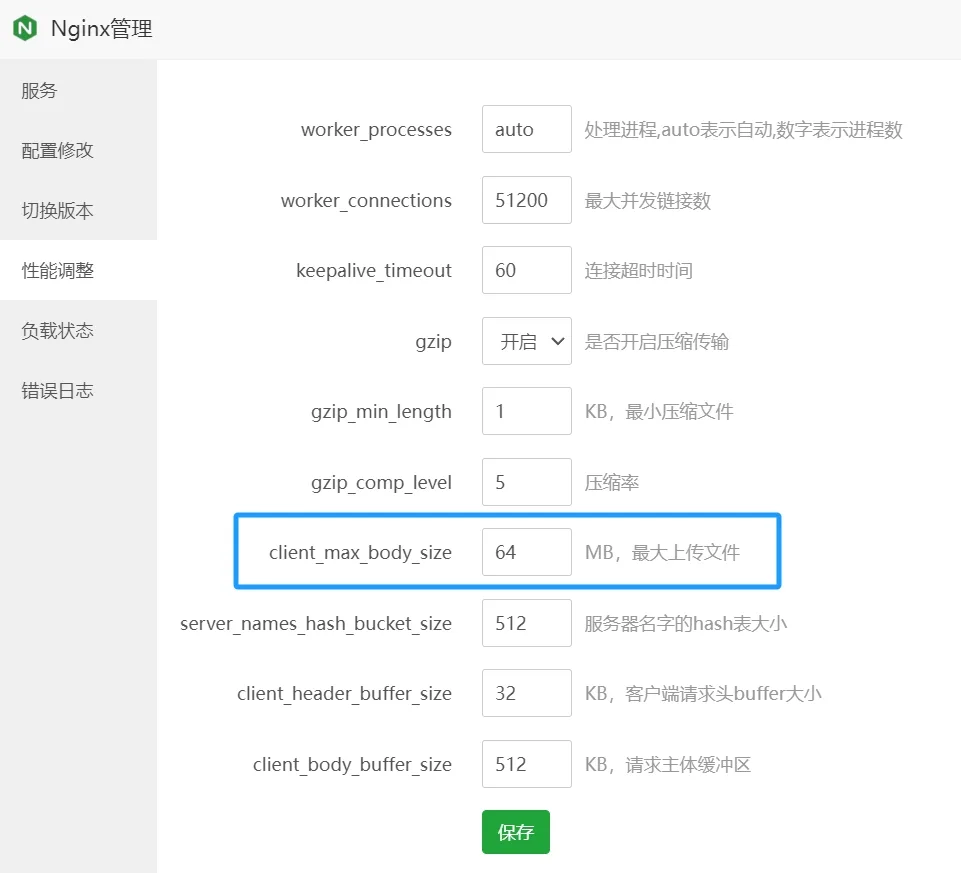This screenshot has height=873, width=961.
Task: Click the server_names_hash_bucket_size input
Action: point(526,624)
